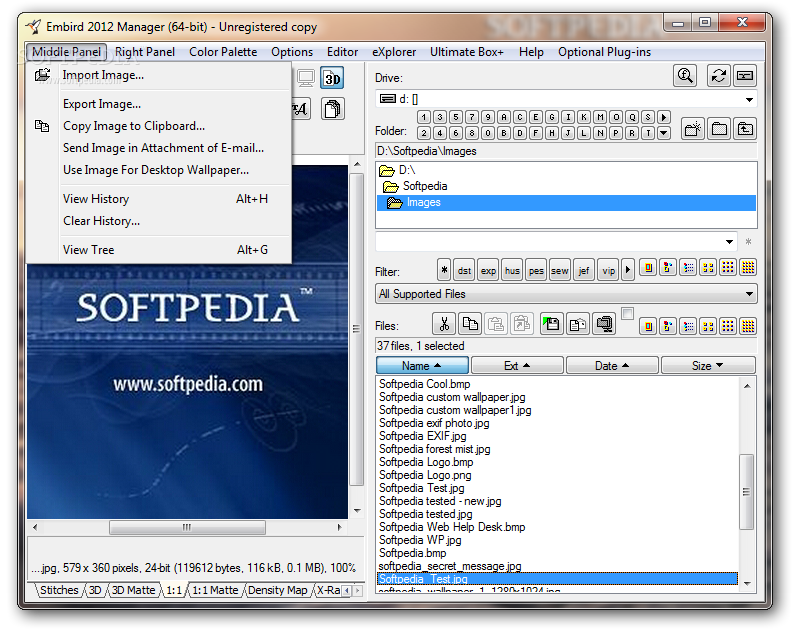Select nine-thumbnails view in Files row

728,326
